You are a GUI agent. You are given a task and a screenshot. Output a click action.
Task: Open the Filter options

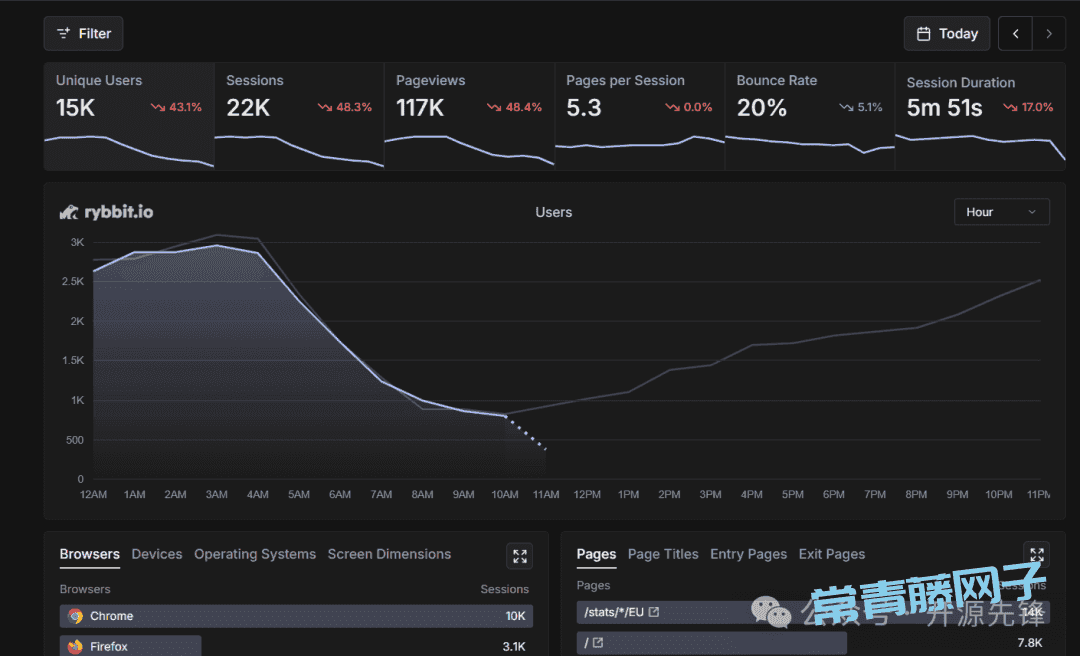pyautogui.click(x=83, y=34)
